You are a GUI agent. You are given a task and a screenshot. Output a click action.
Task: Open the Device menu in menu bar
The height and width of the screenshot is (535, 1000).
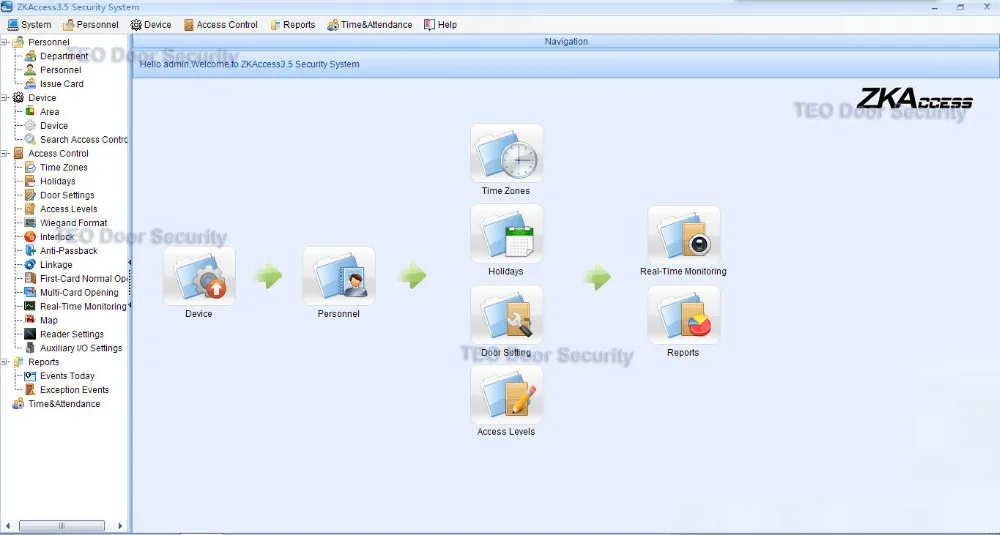151,25
